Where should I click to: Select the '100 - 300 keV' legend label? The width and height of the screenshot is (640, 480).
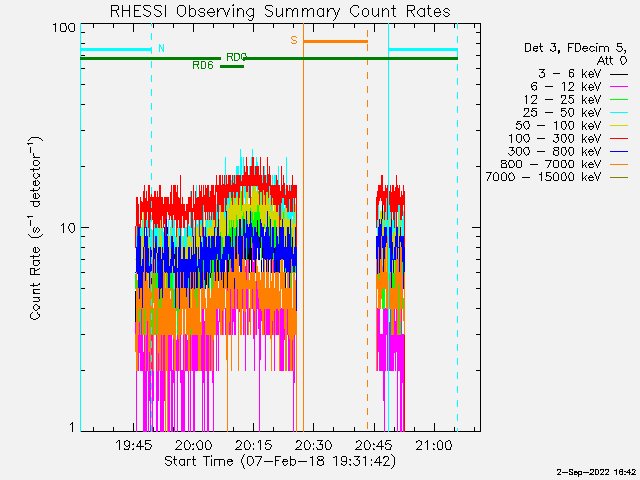tap(555, 138)
